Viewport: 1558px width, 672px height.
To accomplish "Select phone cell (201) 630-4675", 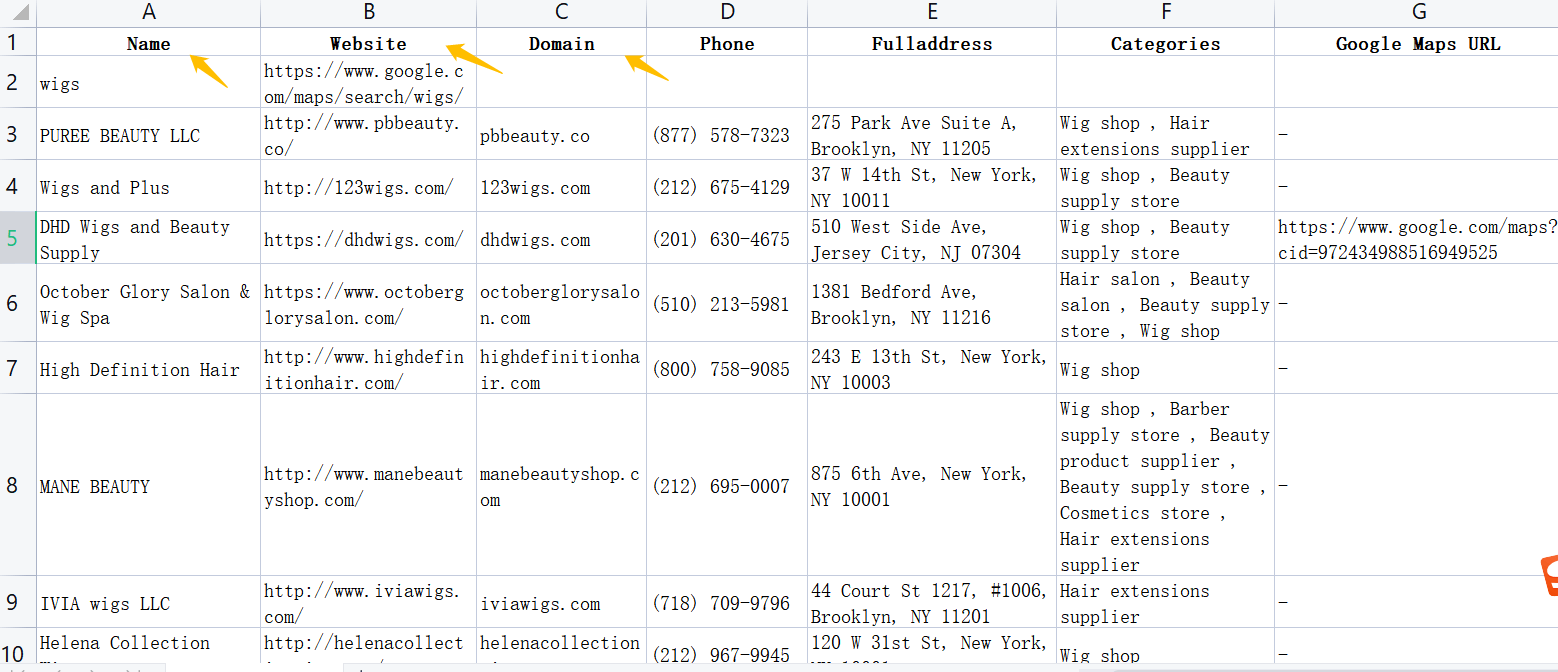I will coord(727,238).
